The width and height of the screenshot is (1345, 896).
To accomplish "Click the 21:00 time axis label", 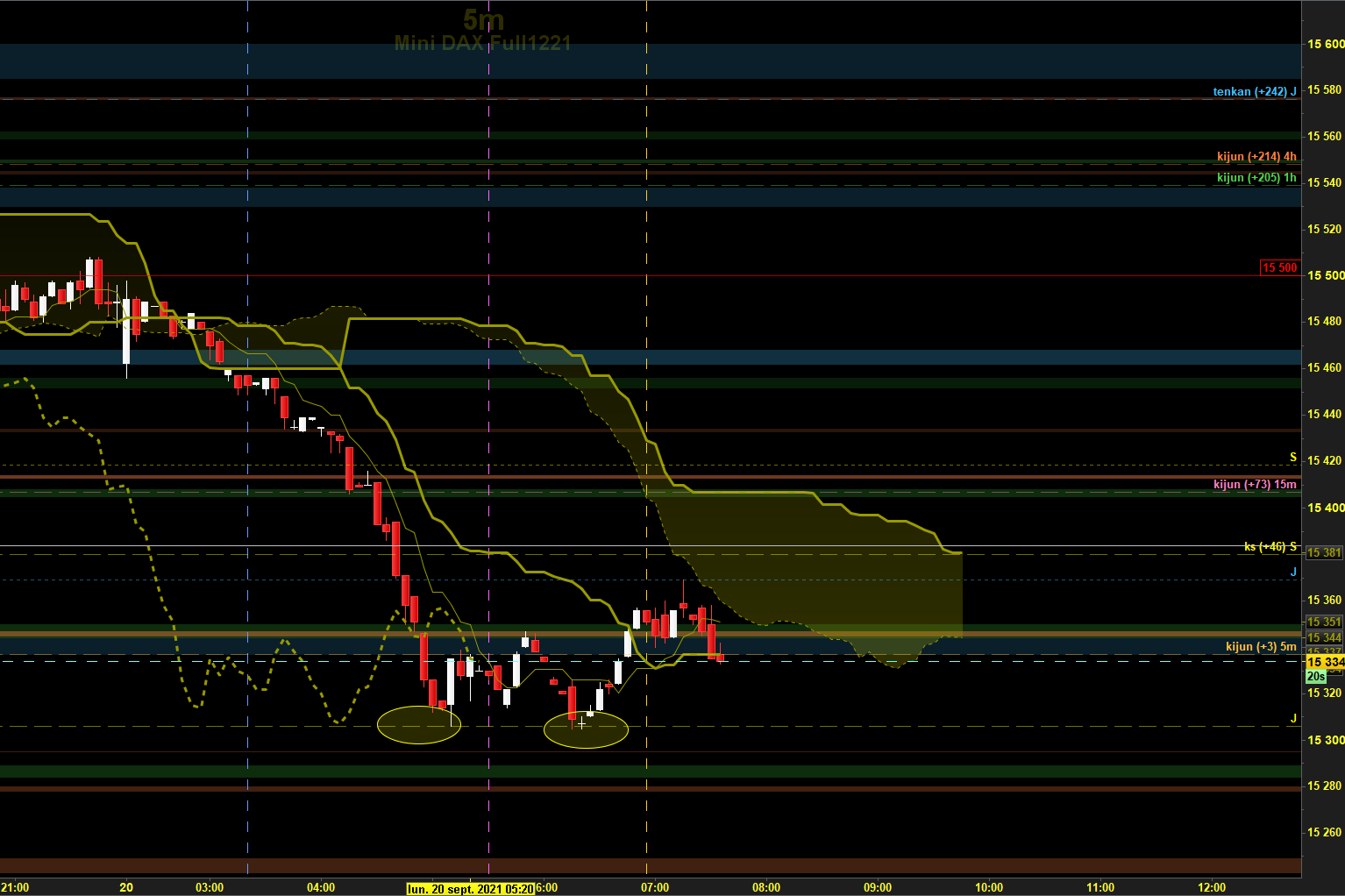I will [x=15, y=887].
